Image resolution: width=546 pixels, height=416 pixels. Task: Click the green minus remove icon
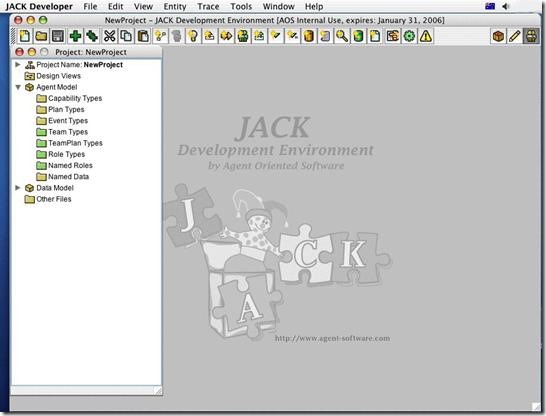(92, 36)
